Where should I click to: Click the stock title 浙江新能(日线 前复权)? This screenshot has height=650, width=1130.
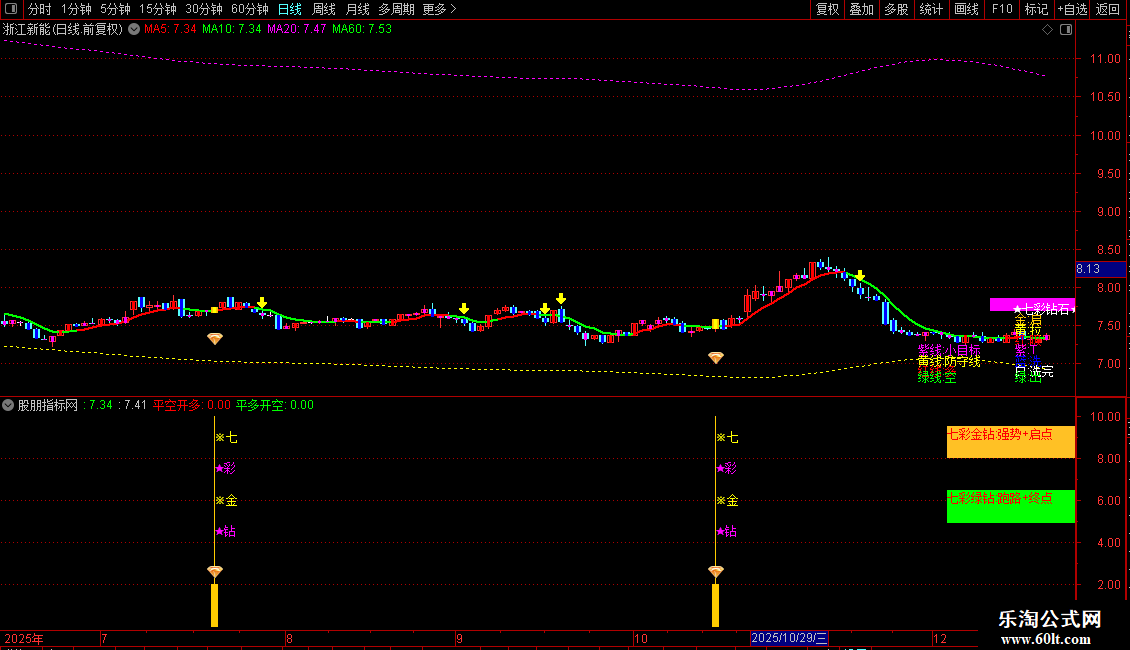(63, 30)
